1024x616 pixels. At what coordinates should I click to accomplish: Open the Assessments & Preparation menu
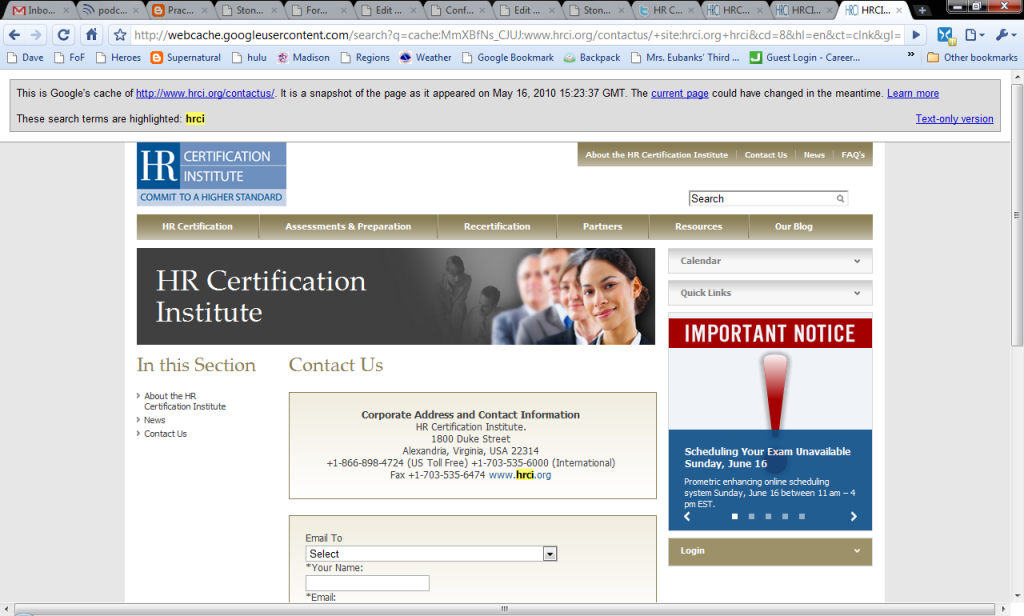pyautogui.click(x=348, y=227)
